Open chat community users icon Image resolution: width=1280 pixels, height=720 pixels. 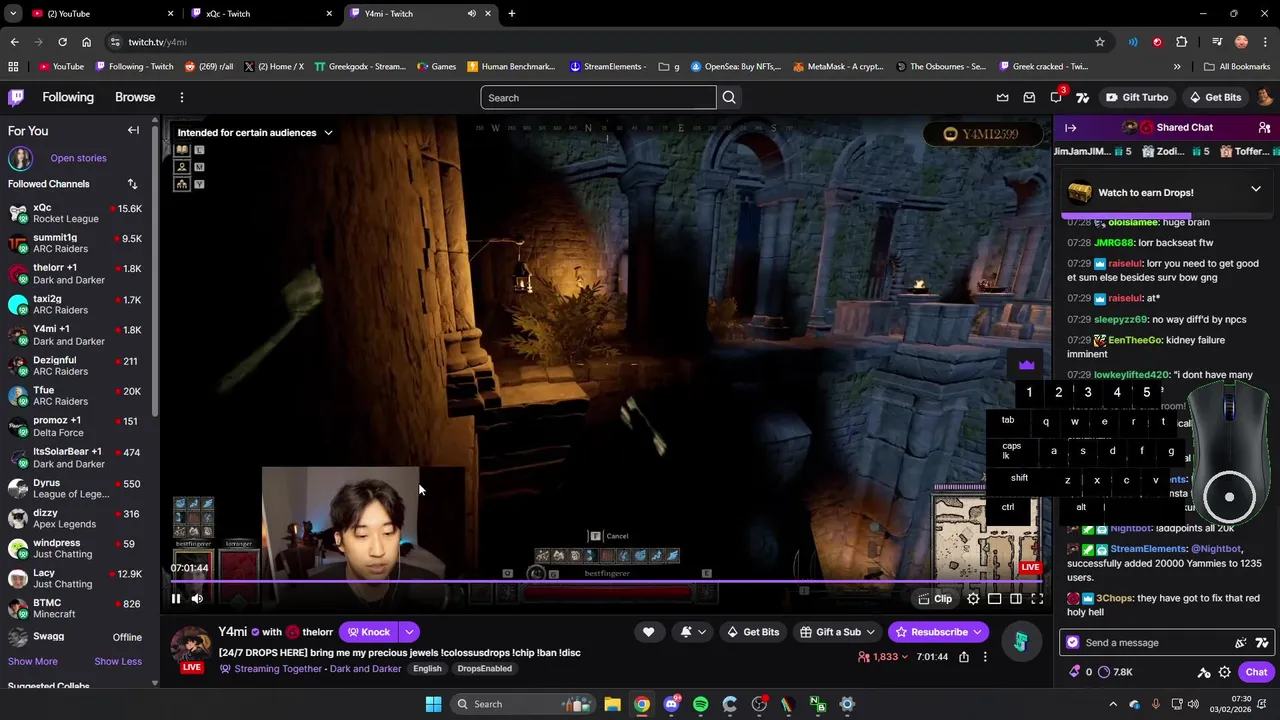tap(1264, 128)
